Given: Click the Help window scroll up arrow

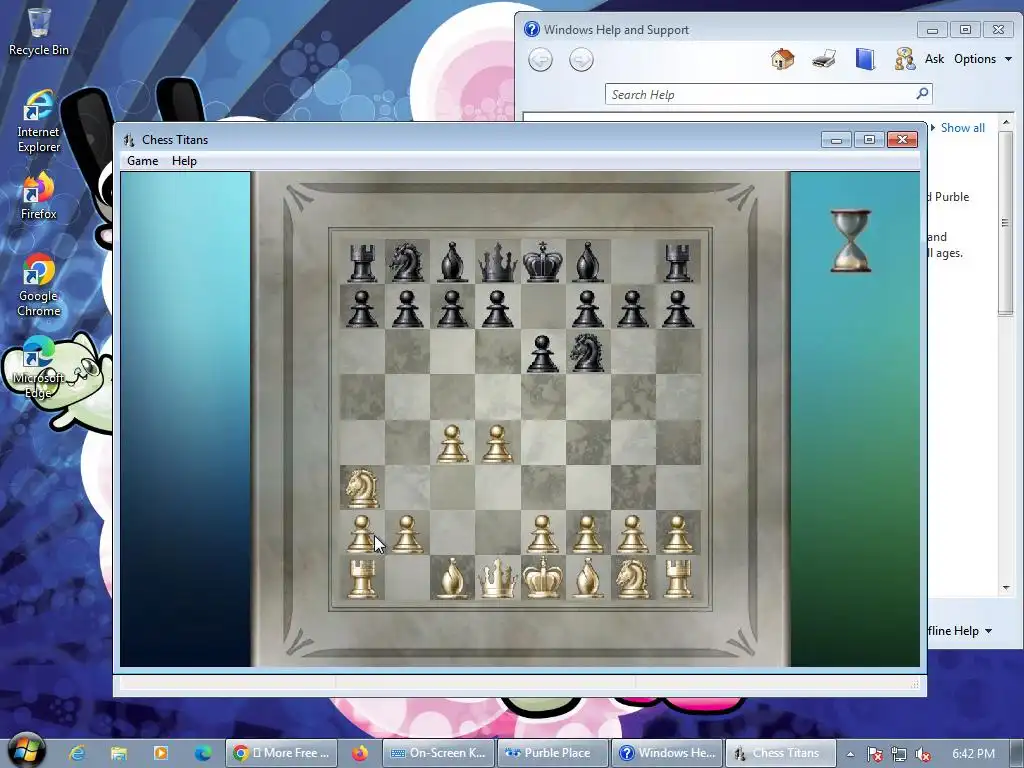Looking at the screenshot, I should pyautogui.click(x=1006, y=122).
